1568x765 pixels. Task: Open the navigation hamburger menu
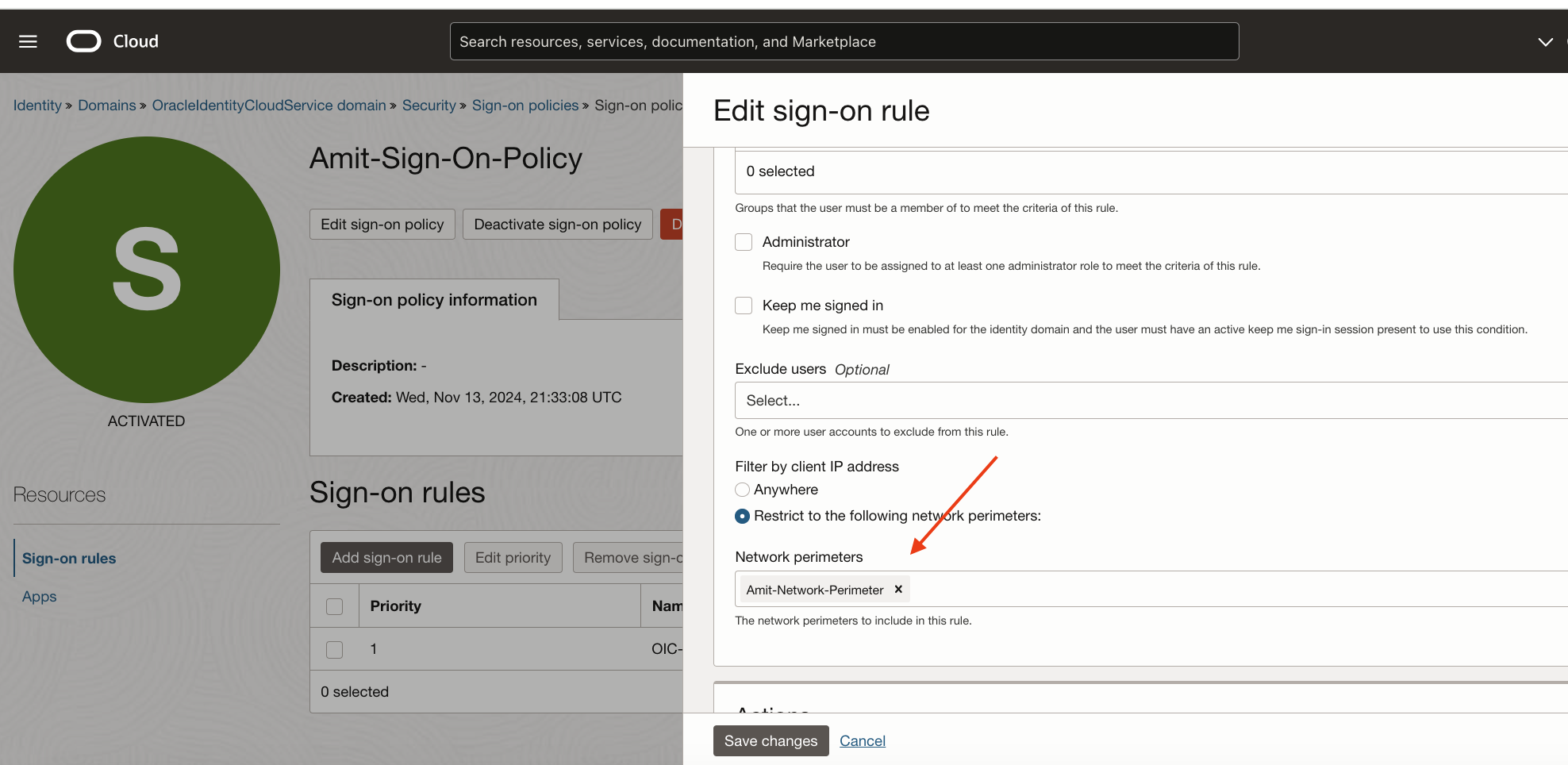click(x=28, y=41)
